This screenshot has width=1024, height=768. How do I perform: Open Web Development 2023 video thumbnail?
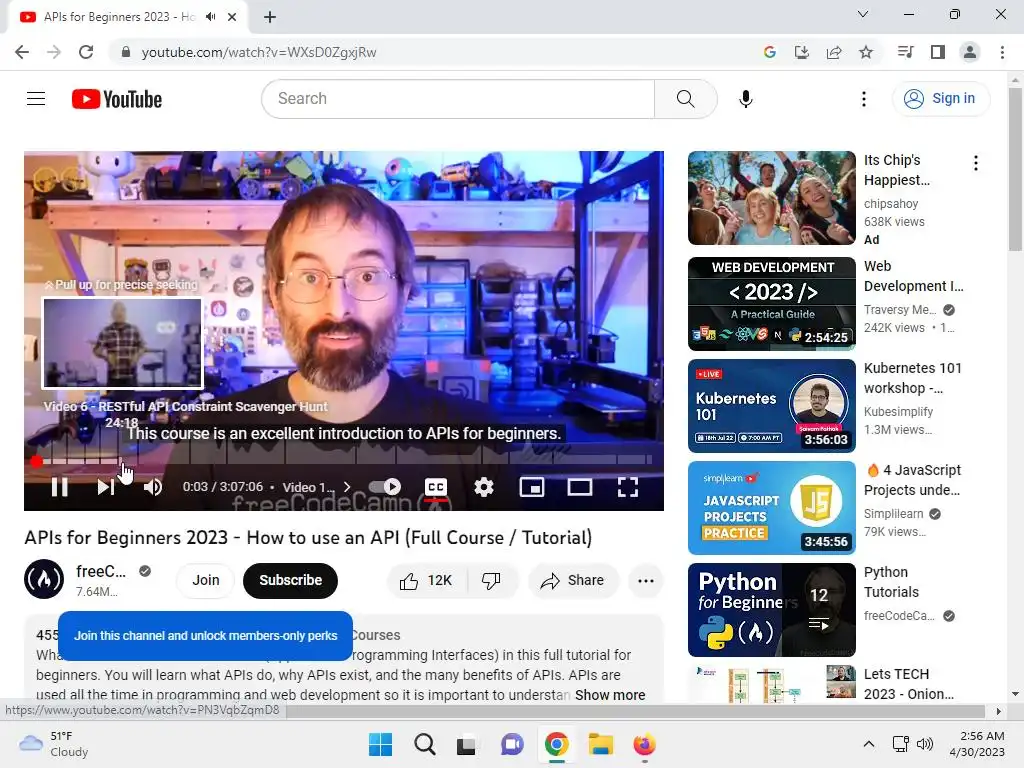pos(771,304)
